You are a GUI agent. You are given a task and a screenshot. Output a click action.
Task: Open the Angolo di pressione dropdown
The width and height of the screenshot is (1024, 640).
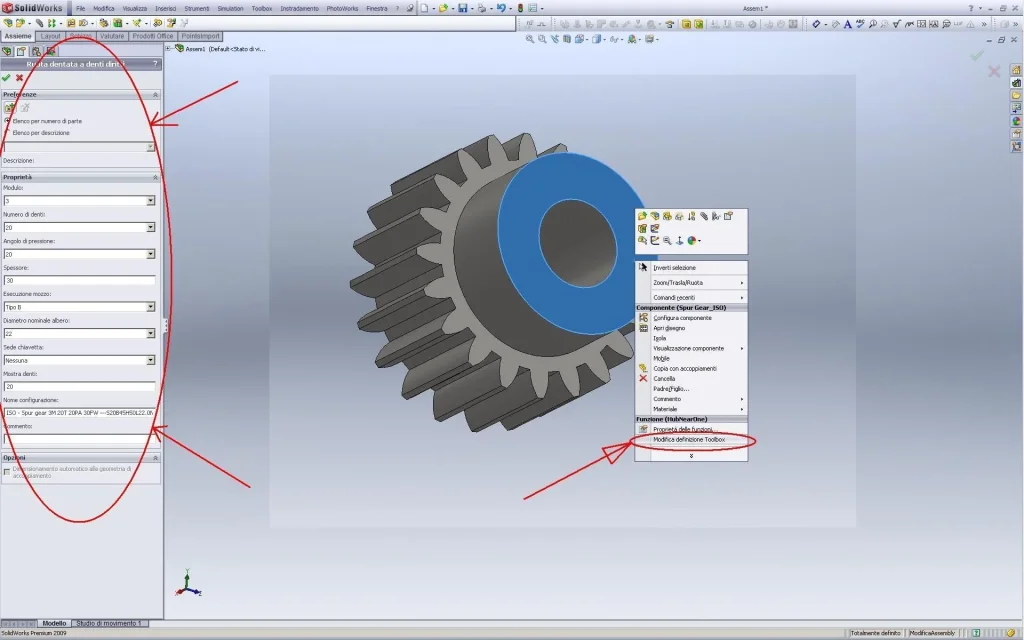point(150,254)
